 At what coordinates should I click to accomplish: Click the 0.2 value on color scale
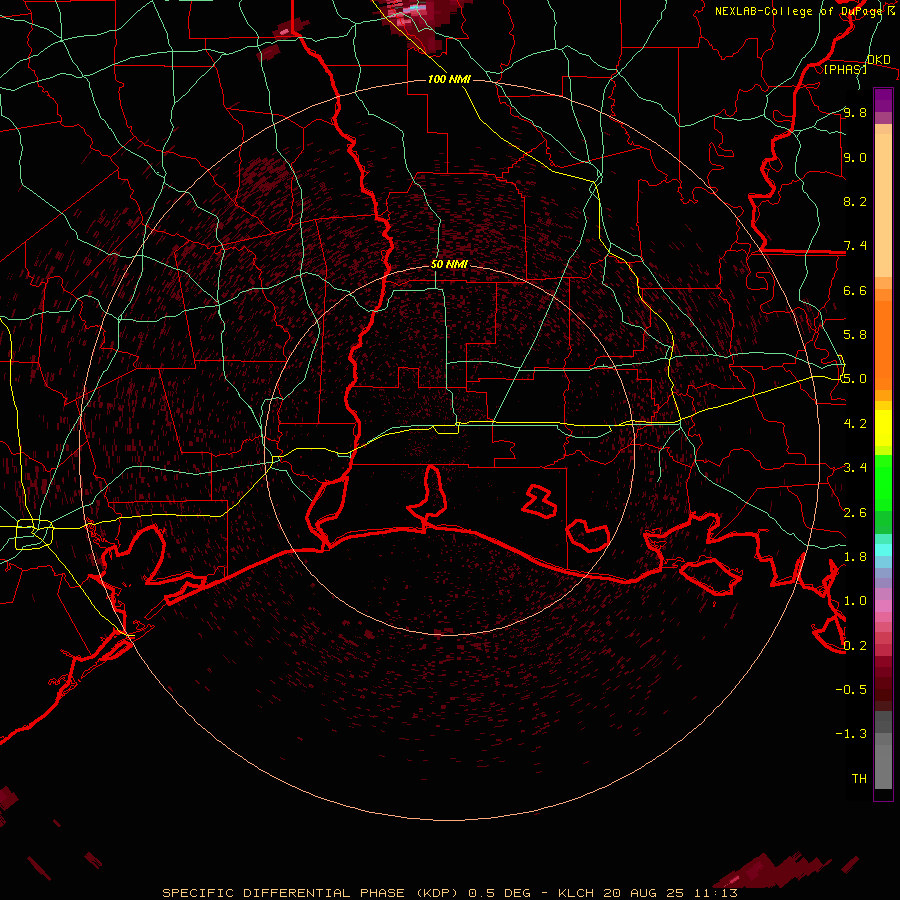click(x=855, y=645)
